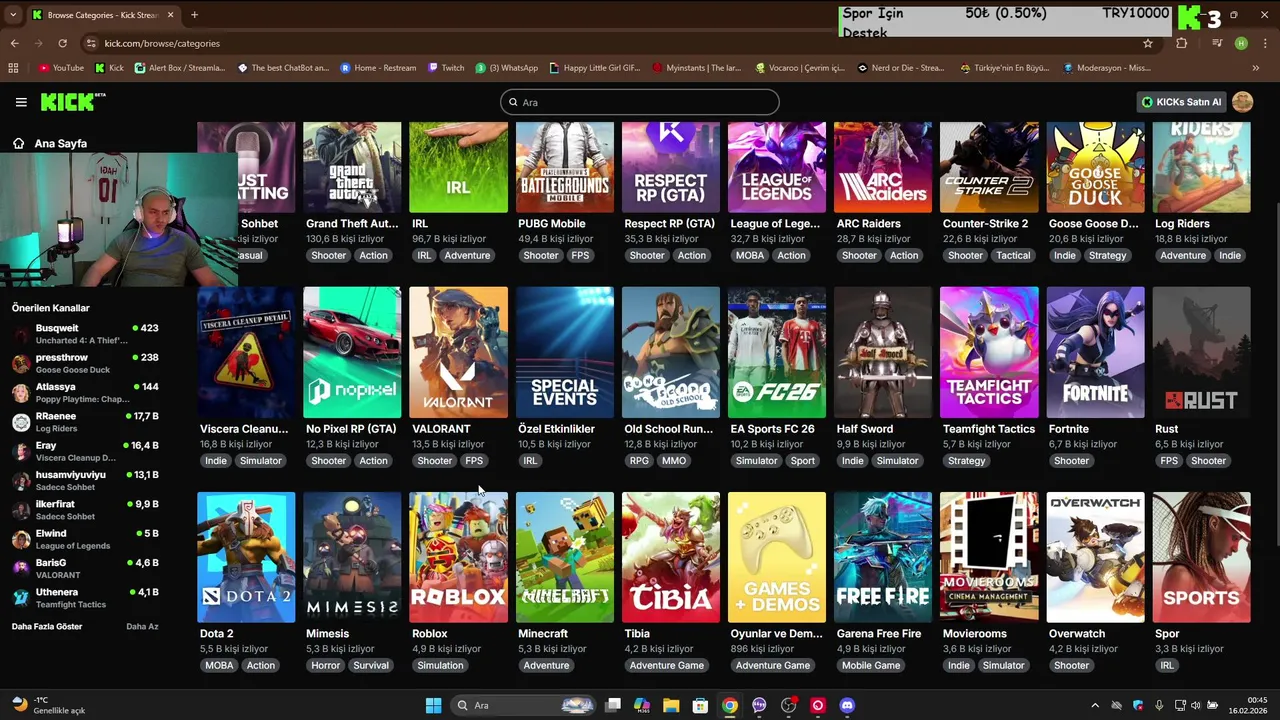Open Microsoft Store taskbar icon
Screen dimensions: 1280x720
(701, 705)
